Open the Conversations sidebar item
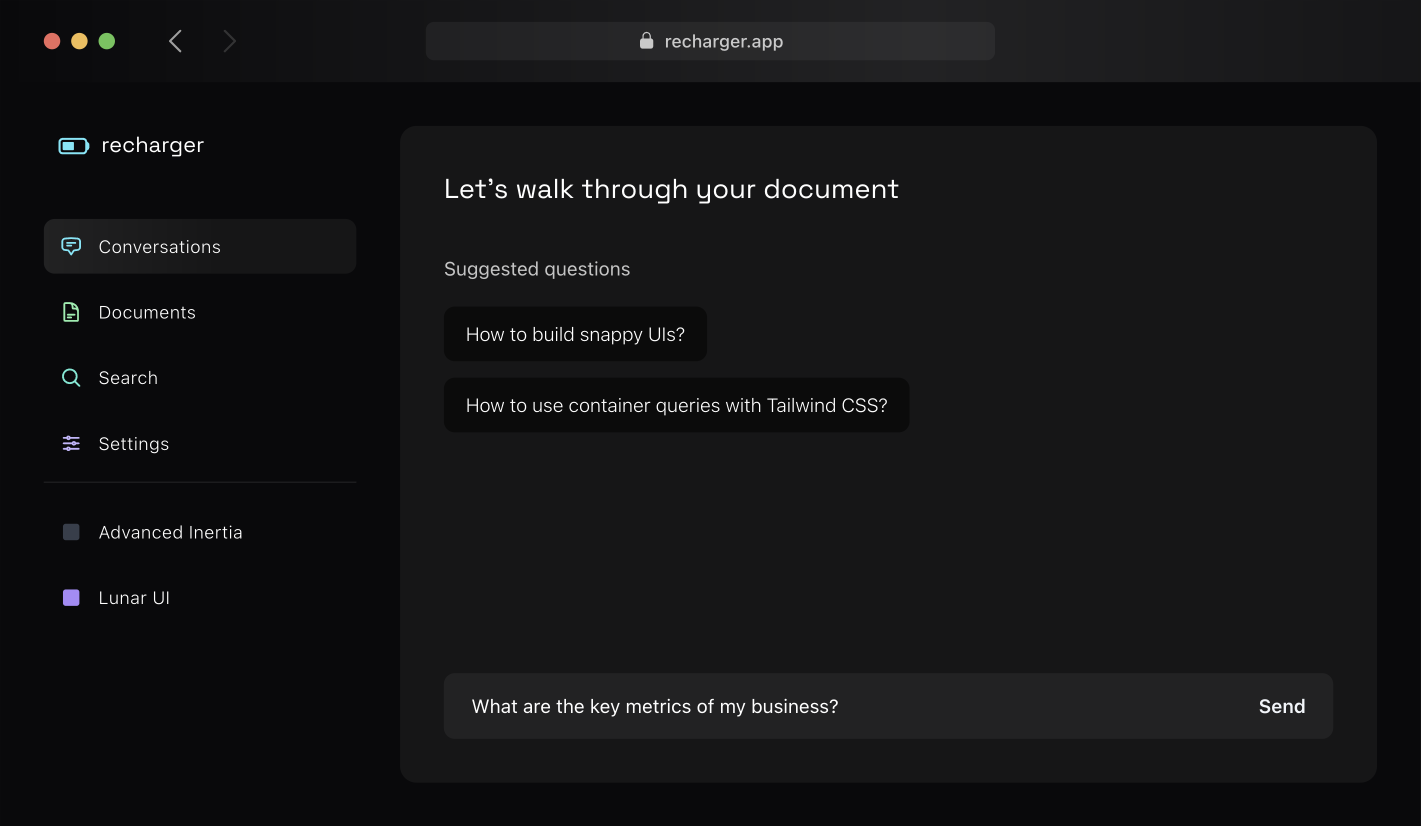Image resolution: width=1421 pixels, height=826 pixels. (160, 247)
